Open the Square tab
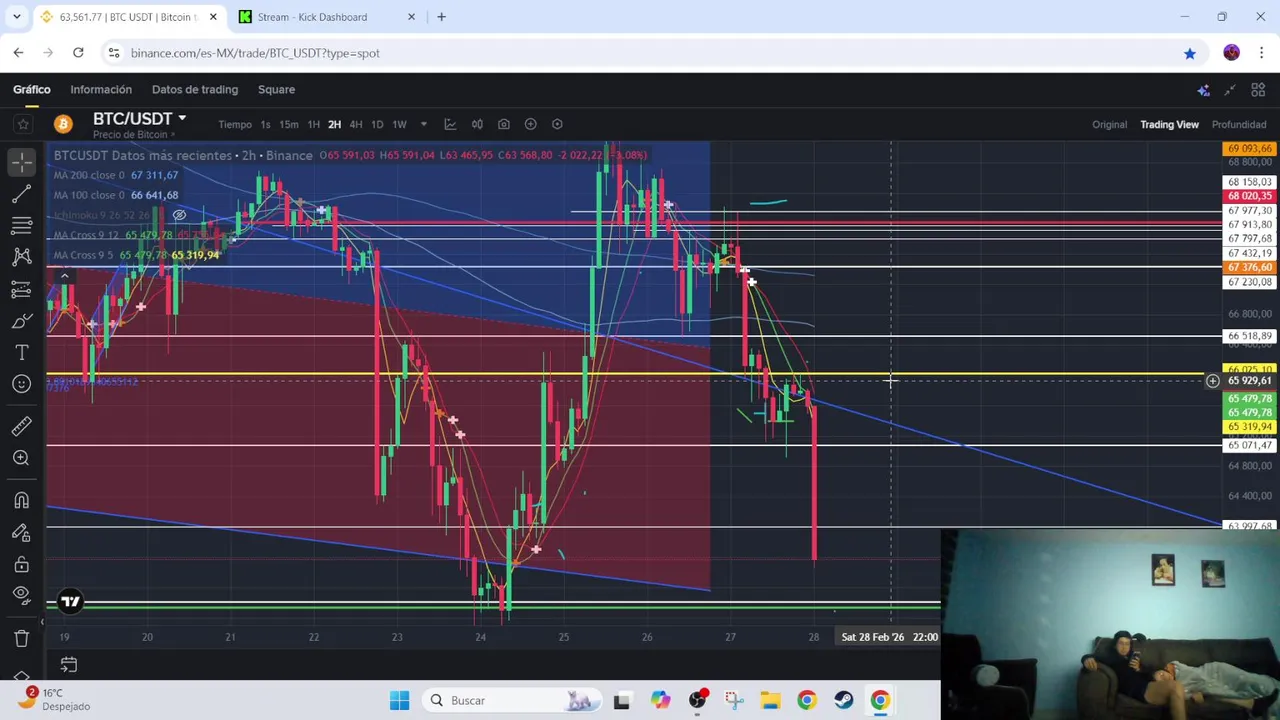 click(276, 89)
